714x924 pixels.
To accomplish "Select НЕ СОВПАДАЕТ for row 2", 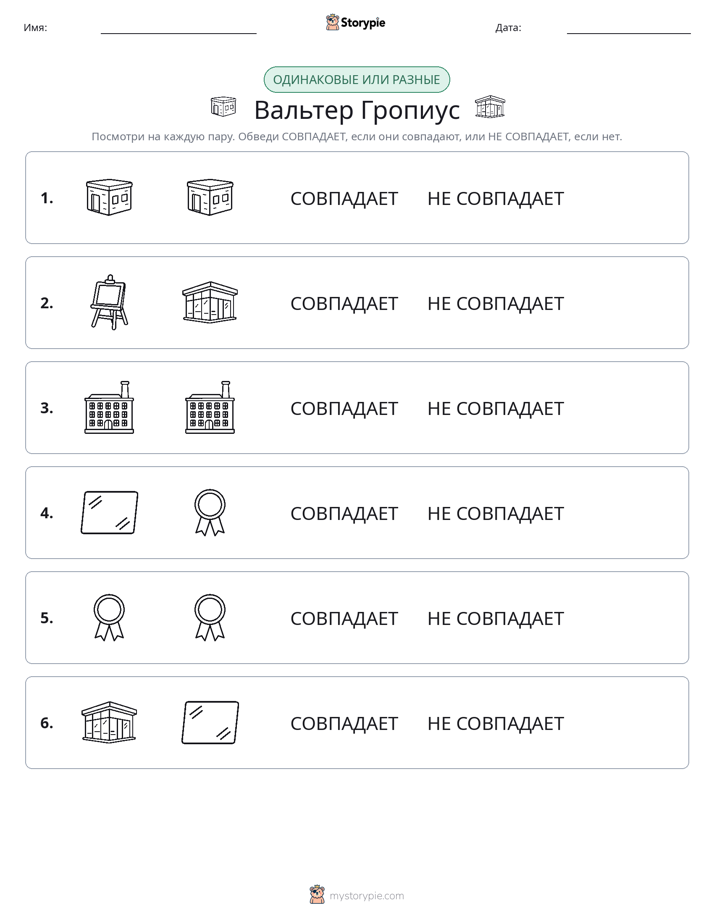I will click(x=495, y=303).
